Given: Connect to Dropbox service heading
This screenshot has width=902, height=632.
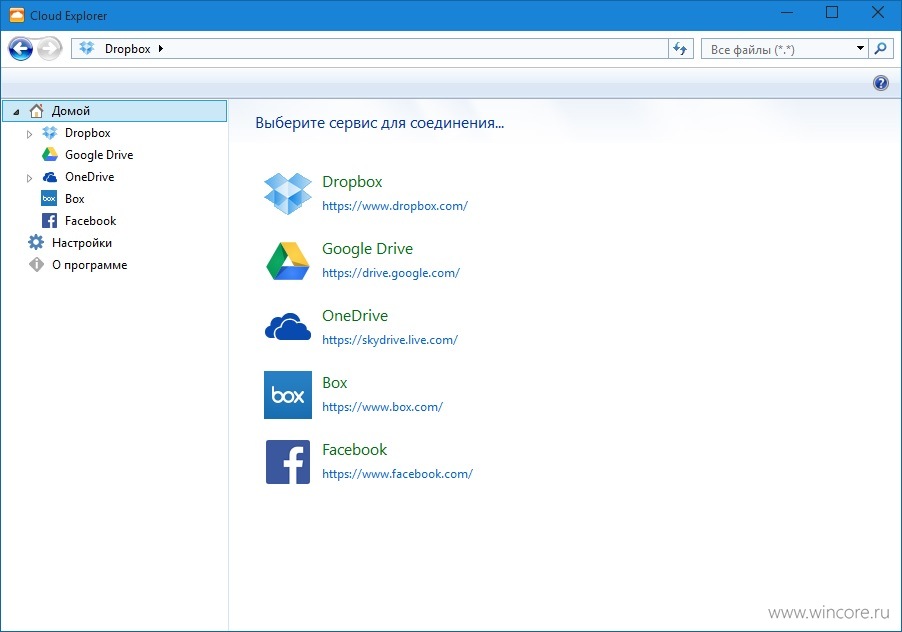Looking at the screenshot, I should click(352, 182).
